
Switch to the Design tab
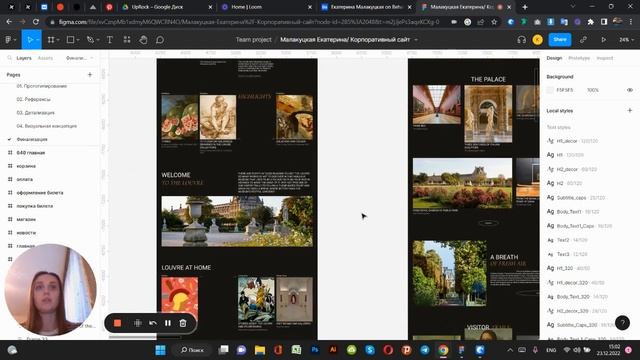pos(554,58)
